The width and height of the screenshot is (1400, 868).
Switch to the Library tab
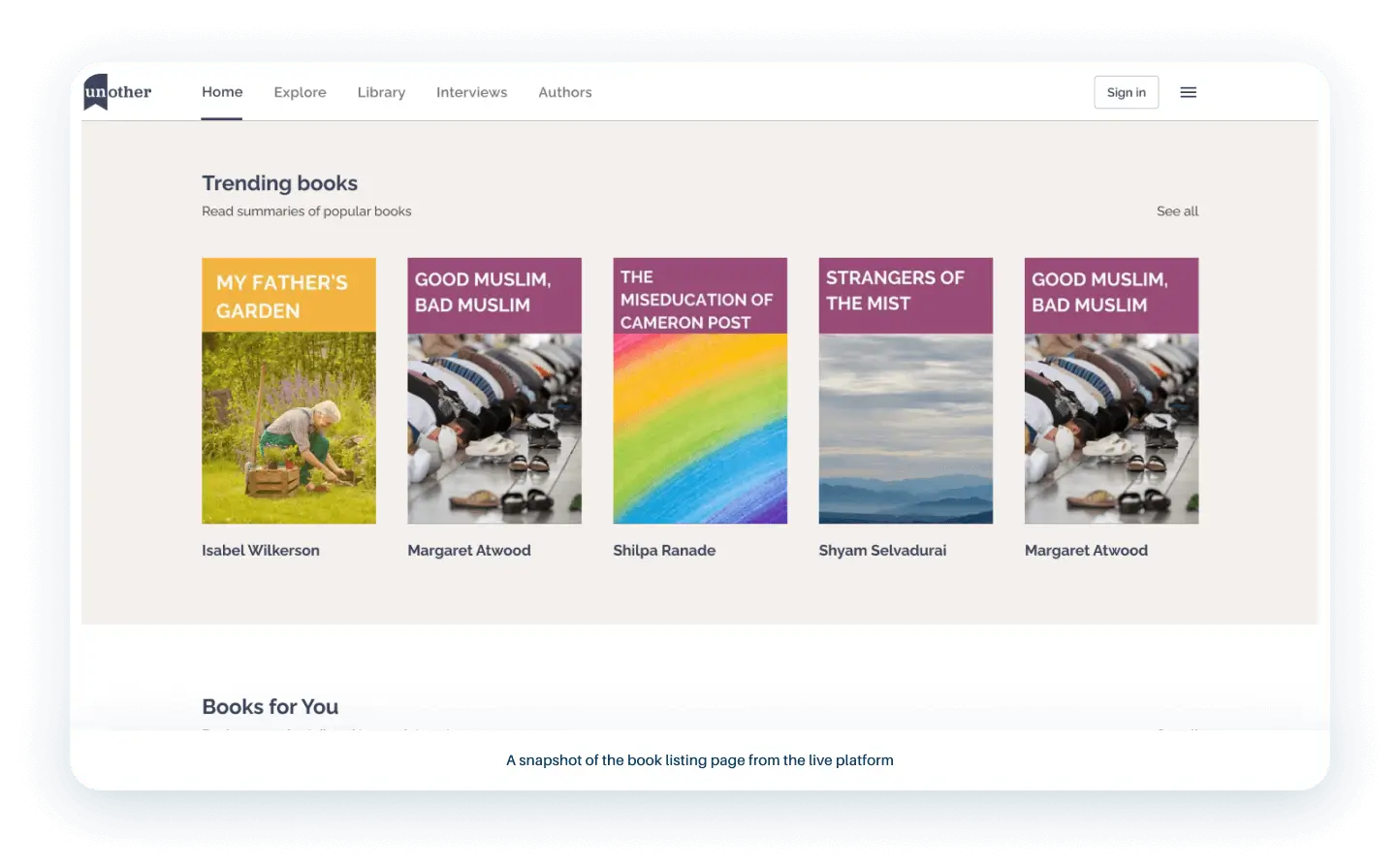(381, 92)
